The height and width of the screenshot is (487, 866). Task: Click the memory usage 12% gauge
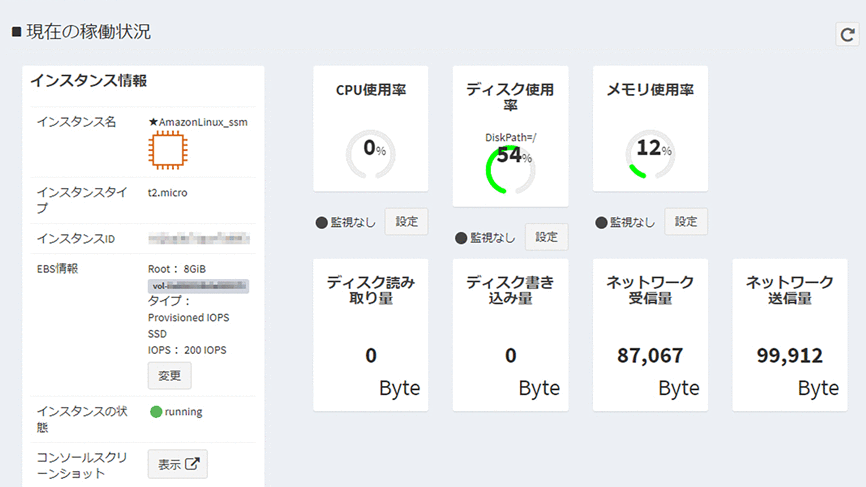click(650, 153)
